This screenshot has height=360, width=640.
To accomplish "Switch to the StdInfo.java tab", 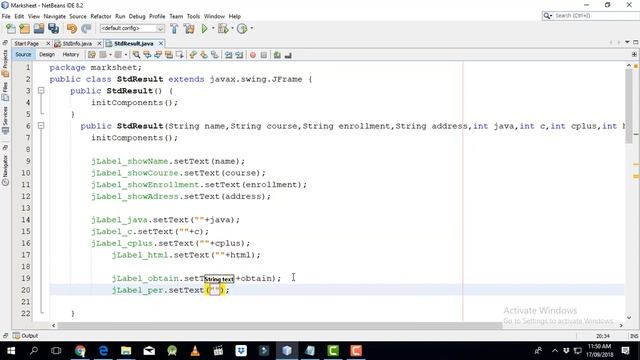I will coord(77,43).
